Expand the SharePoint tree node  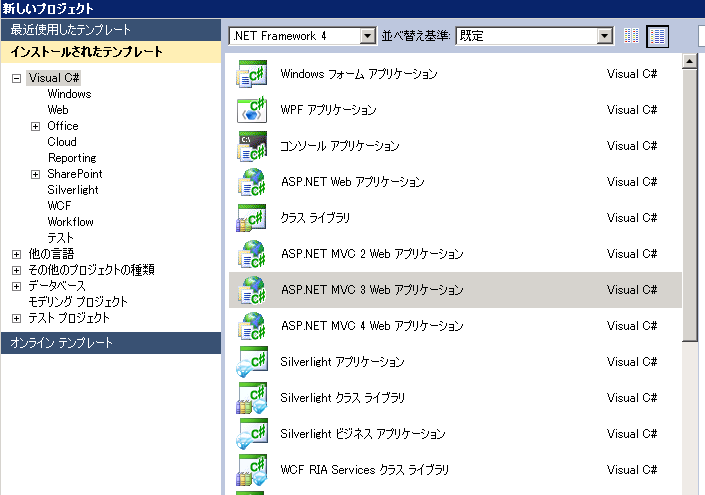click(35, 174)
